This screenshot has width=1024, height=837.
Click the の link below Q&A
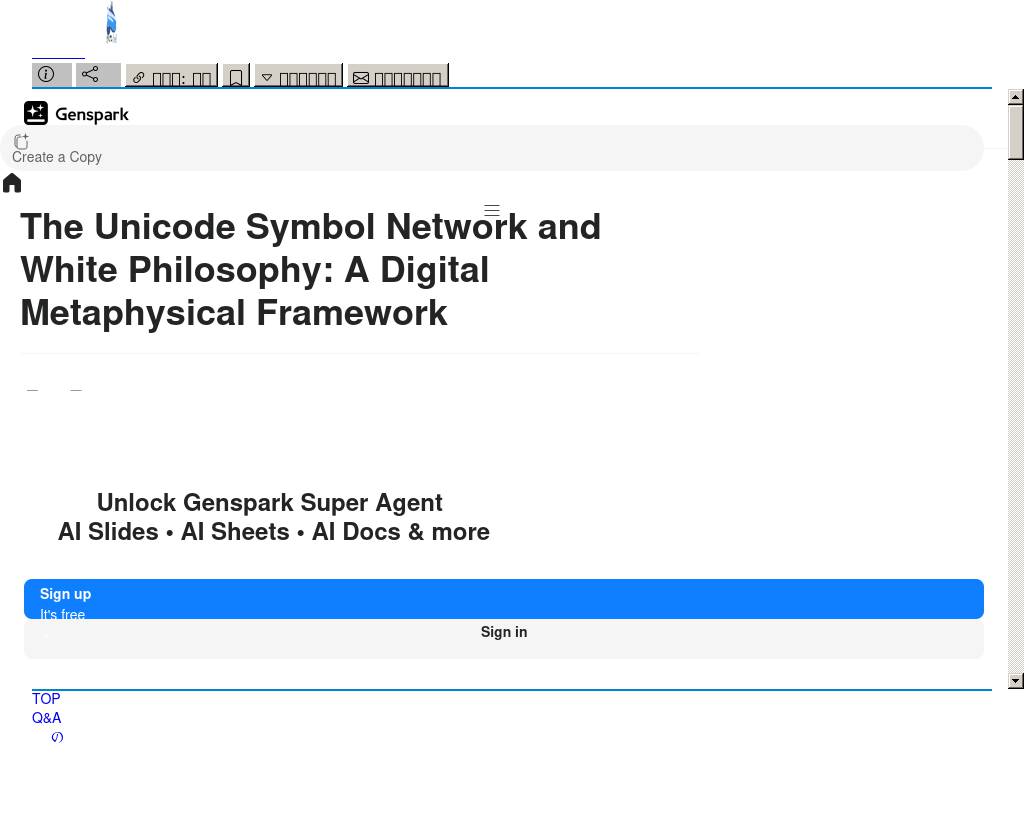pyautogui.click(x=57, y=737)
